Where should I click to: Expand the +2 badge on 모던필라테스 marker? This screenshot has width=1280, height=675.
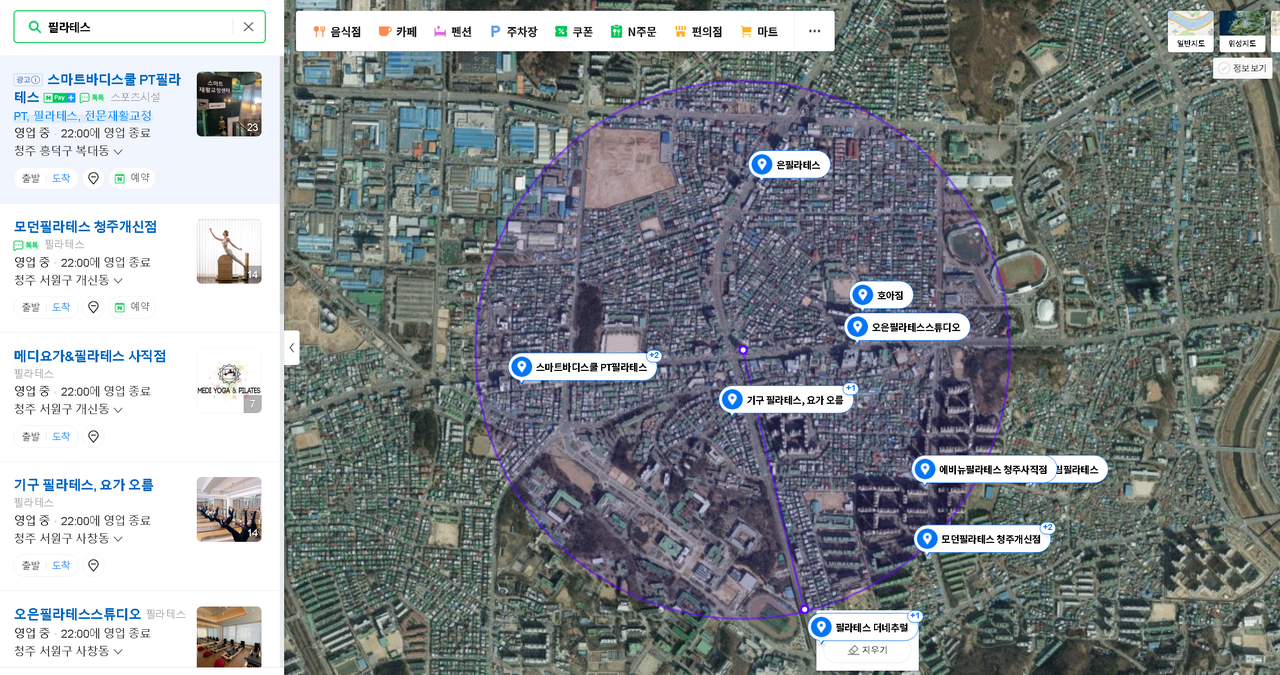pyautogui.click(x=1047, y=527)
